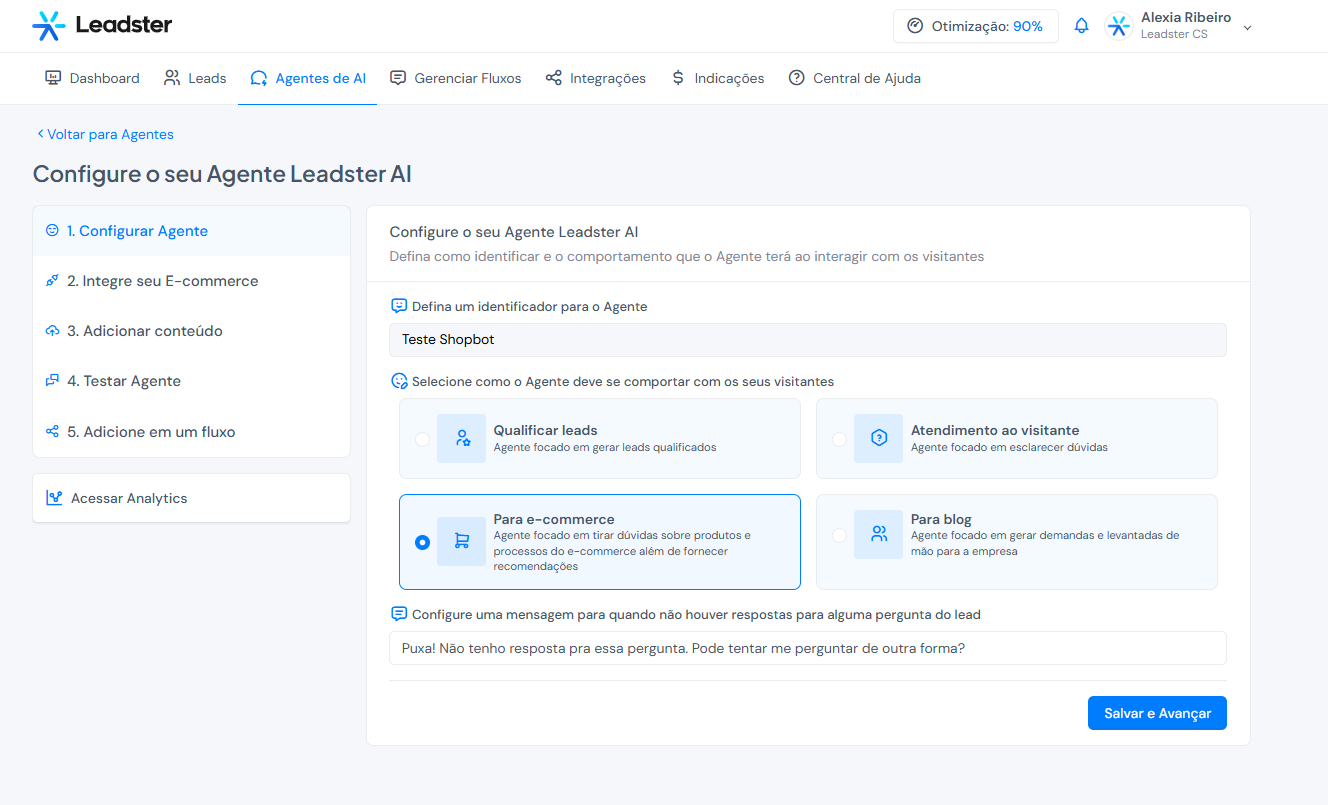
Task: Click the Qualificar leads card title
Action: (x=545, y=430)
